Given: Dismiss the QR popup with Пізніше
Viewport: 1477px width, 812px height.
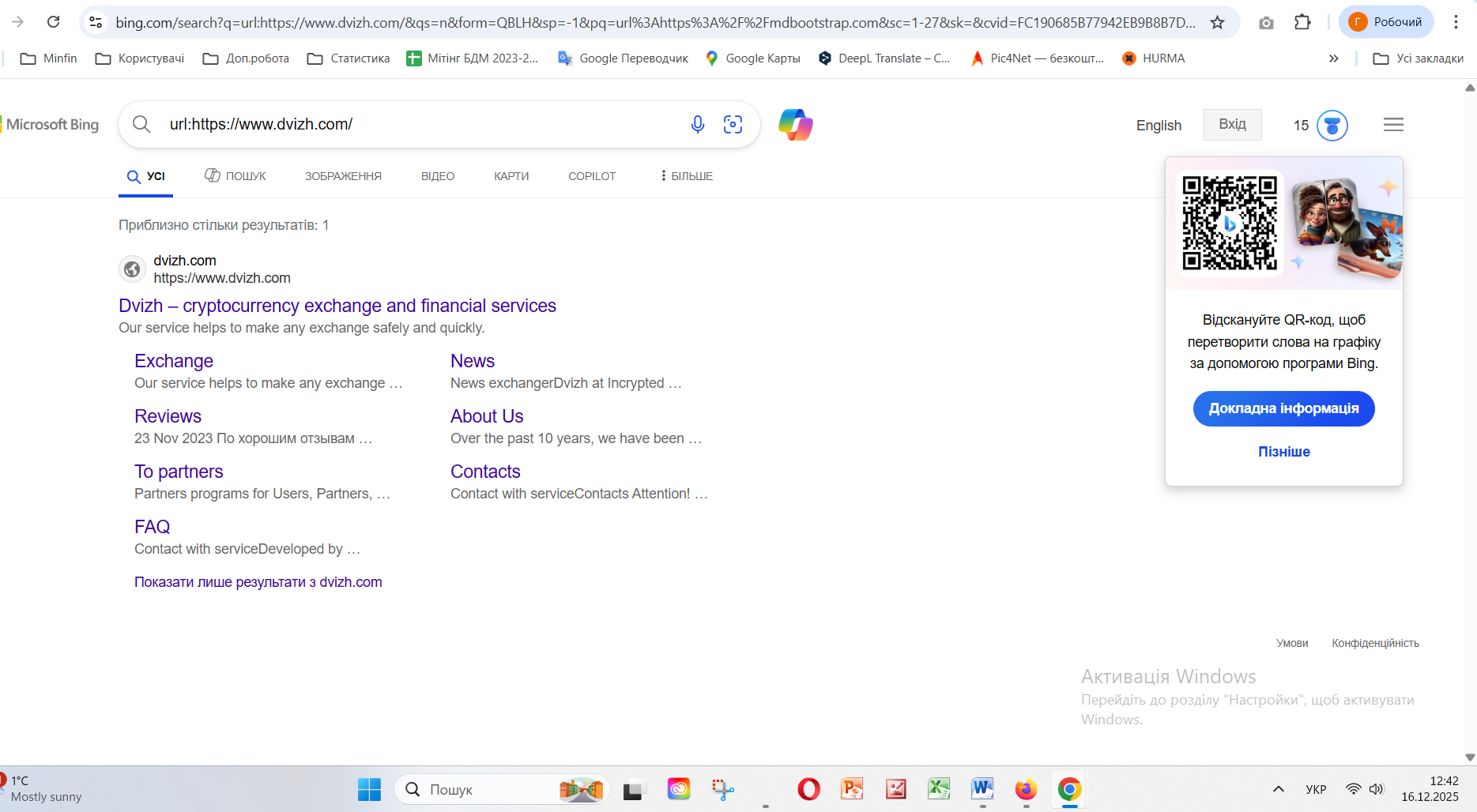Looking at the screenshot, I should point(1283,452).
